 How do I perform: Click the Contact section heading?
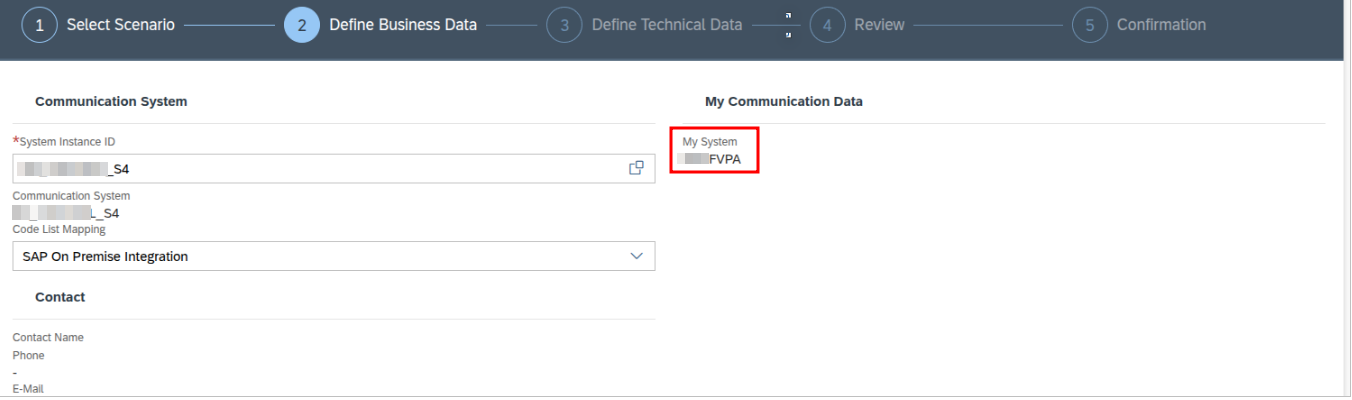click(60, 297)
